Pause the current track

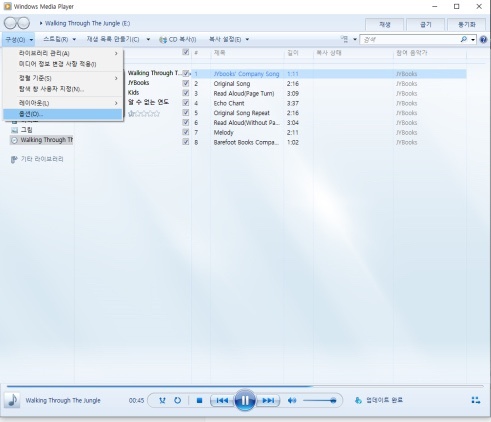(245, 400)
